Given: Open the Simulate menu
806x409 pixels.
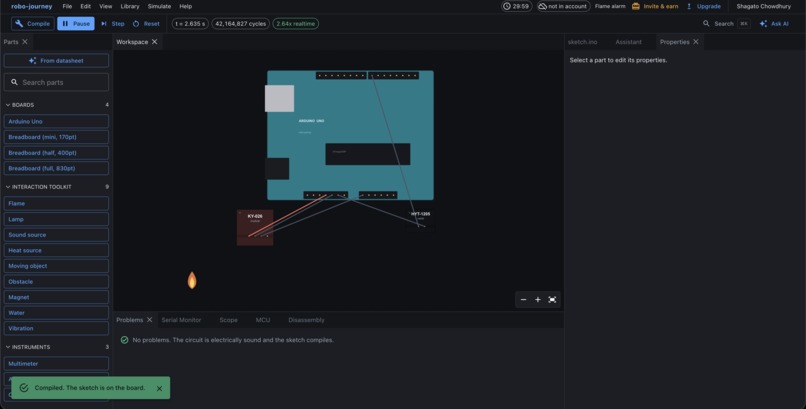Looking at the screenshot, I should (159, 6).
